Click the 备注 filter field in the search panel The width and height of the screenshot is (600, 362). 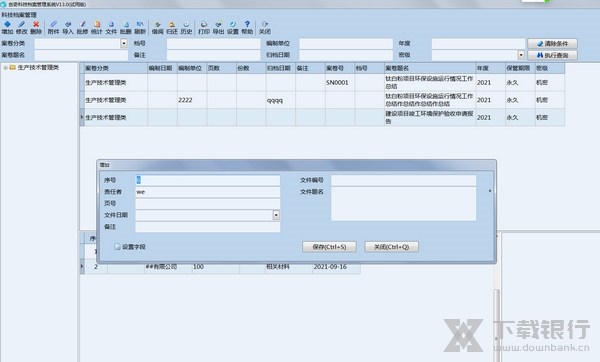[x=214, y=55]
